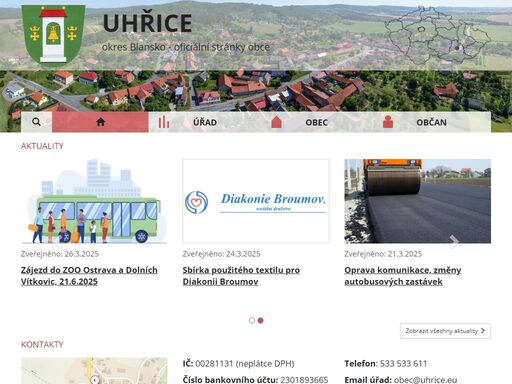
Task: Open Zájezd do ZOO Ostrava article link
Action: coord(89,276)
